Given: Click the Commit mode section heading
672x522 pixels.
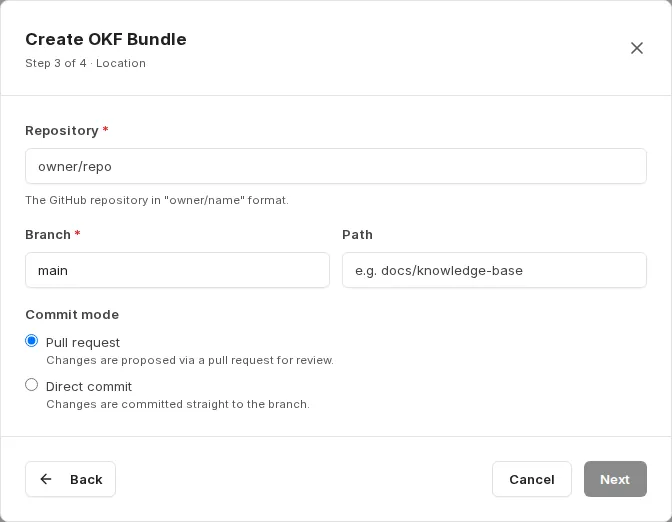Looking at the screenshot, I should (x=72, y=315).
